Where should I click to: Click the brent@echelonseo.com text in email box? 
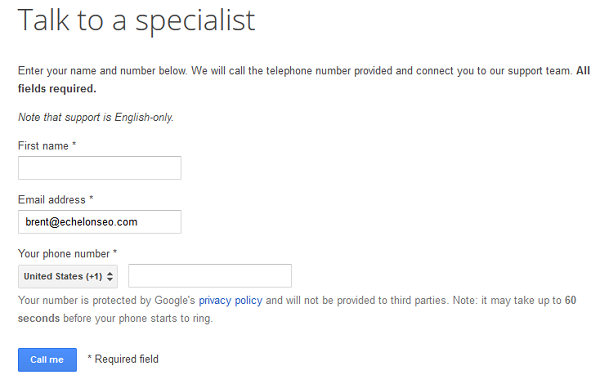tap(81, 222)
